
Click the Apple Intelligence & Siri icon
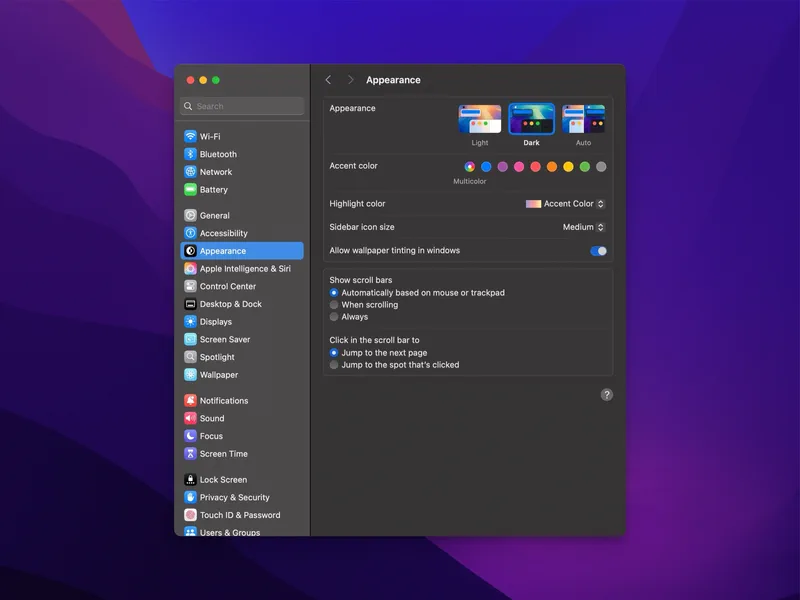190,268
